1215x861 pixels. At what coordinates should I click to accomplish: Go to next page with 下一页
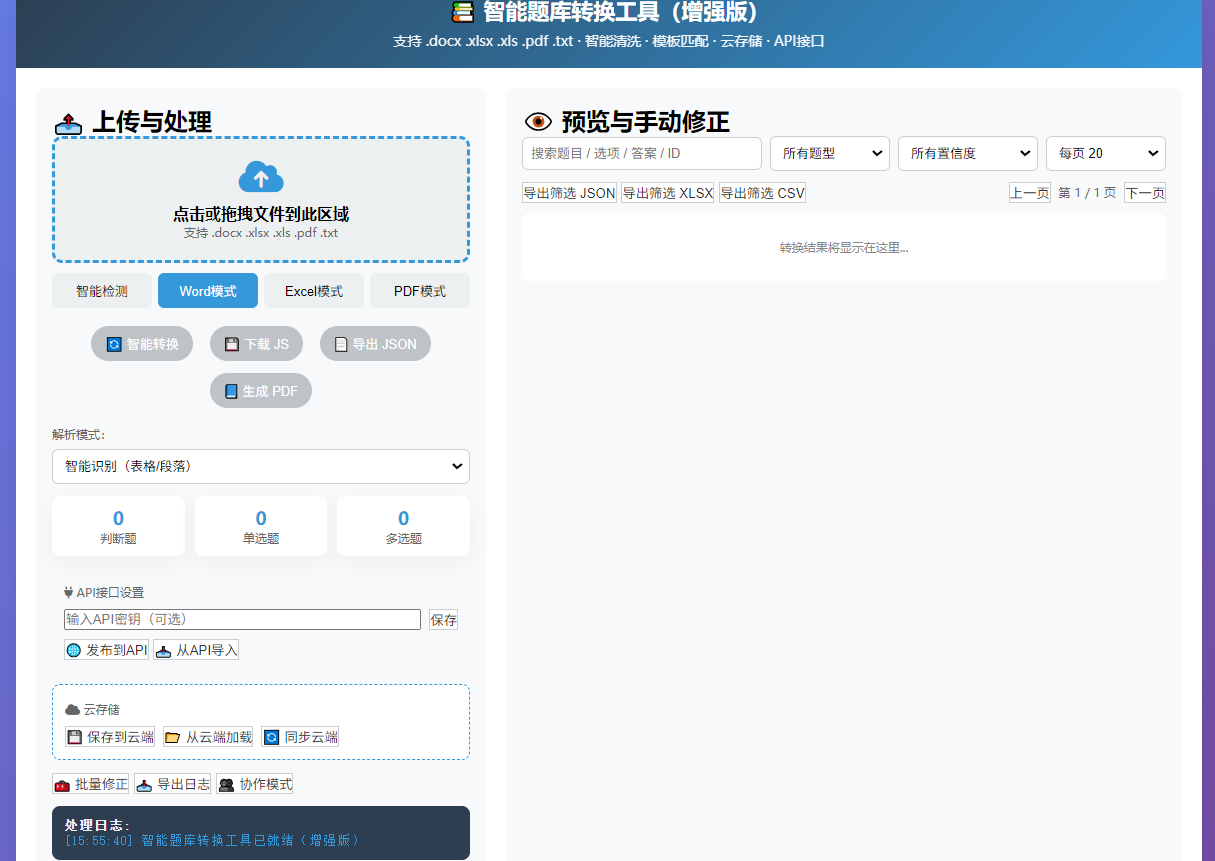click(1144, 192)
